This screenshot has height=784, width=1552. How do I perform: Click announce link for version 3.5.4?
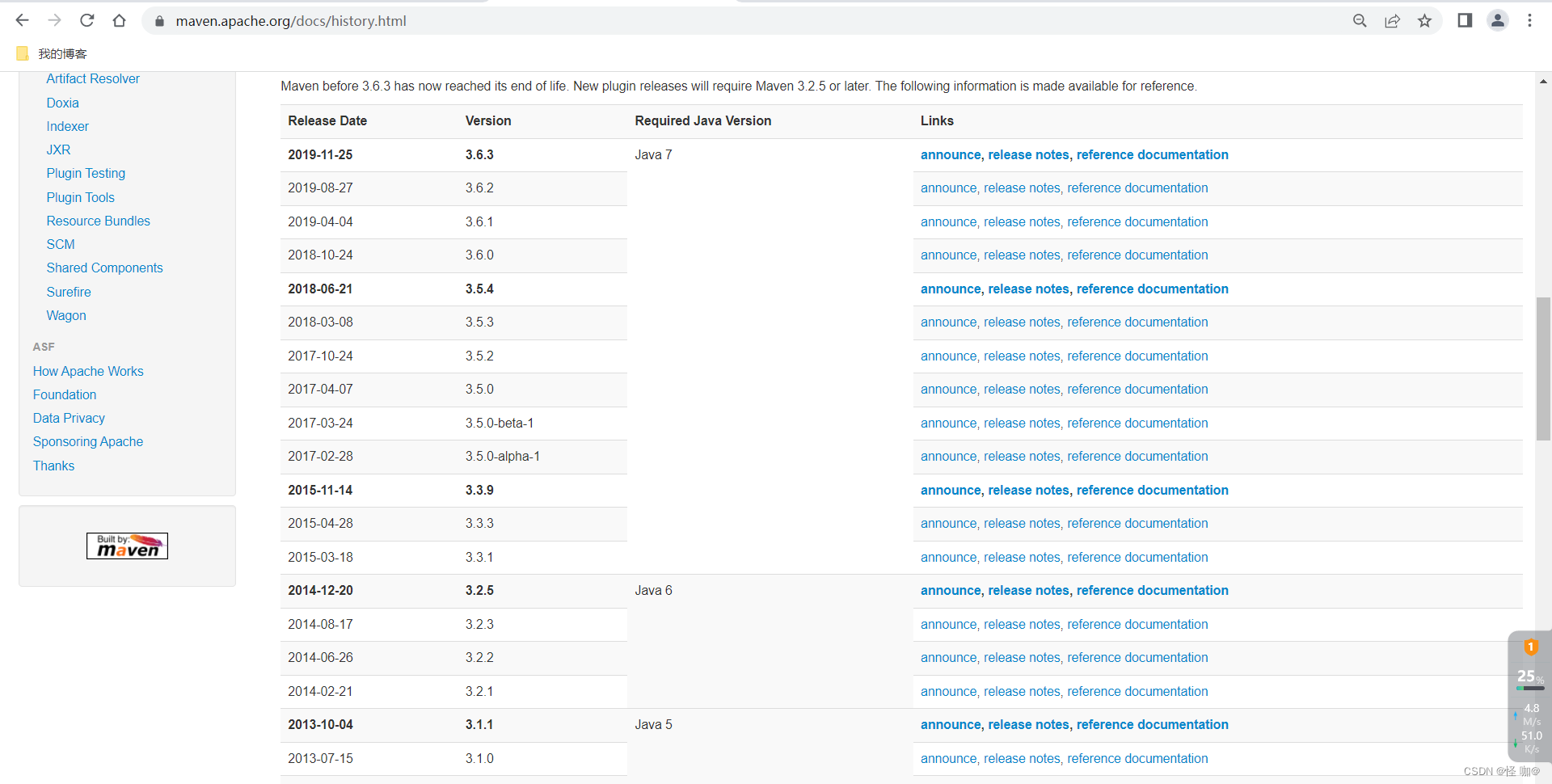[951, 289]
